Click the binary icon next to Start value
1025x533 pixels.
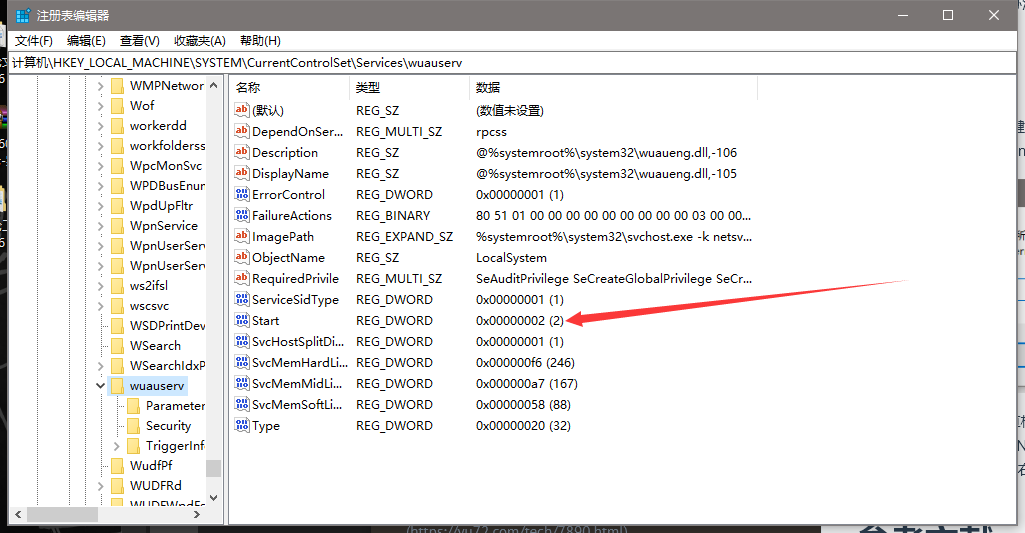241,321
